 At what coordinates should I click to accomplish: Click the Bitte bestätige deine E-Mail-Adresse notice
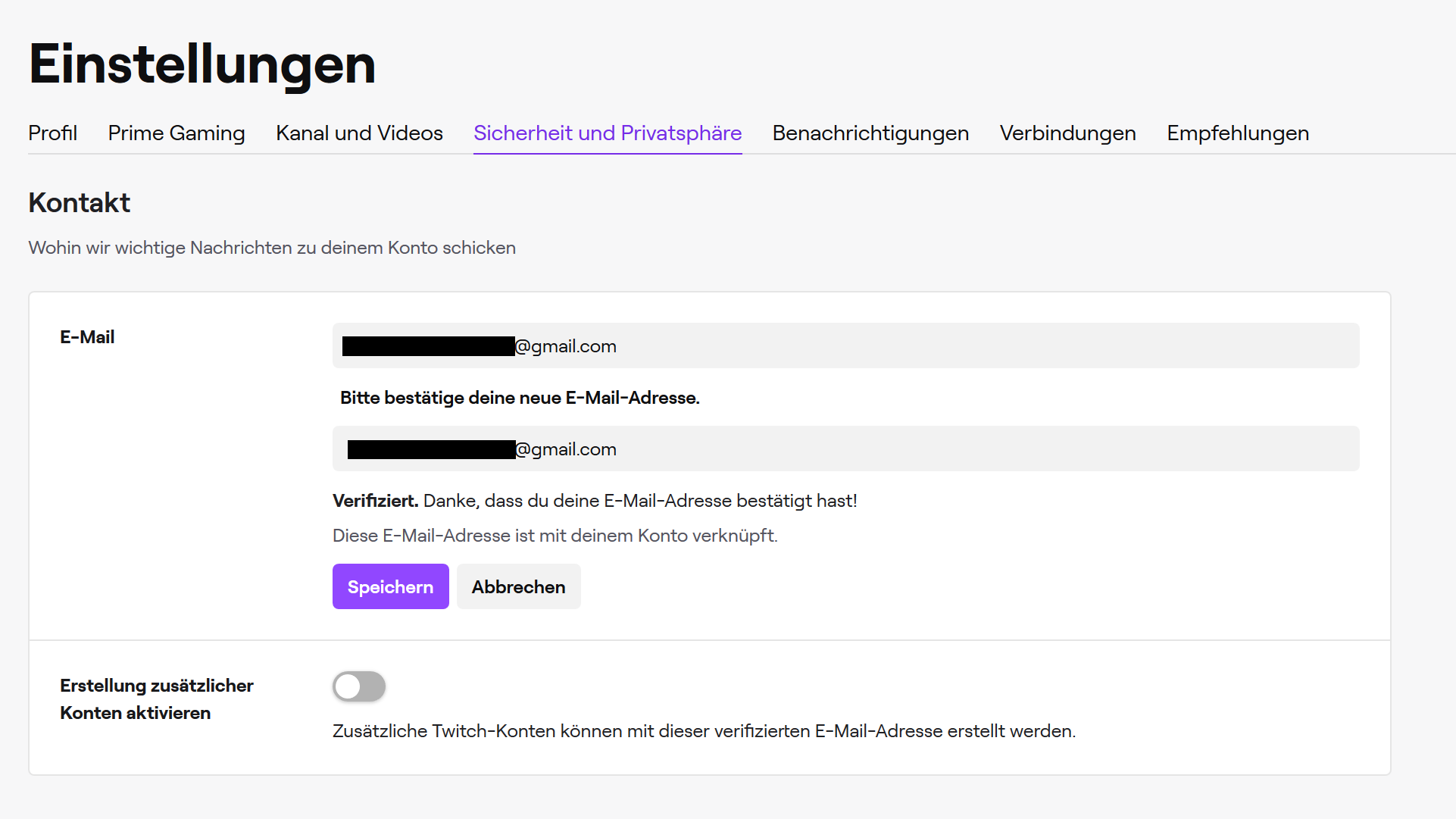click(x=520, y=398)
